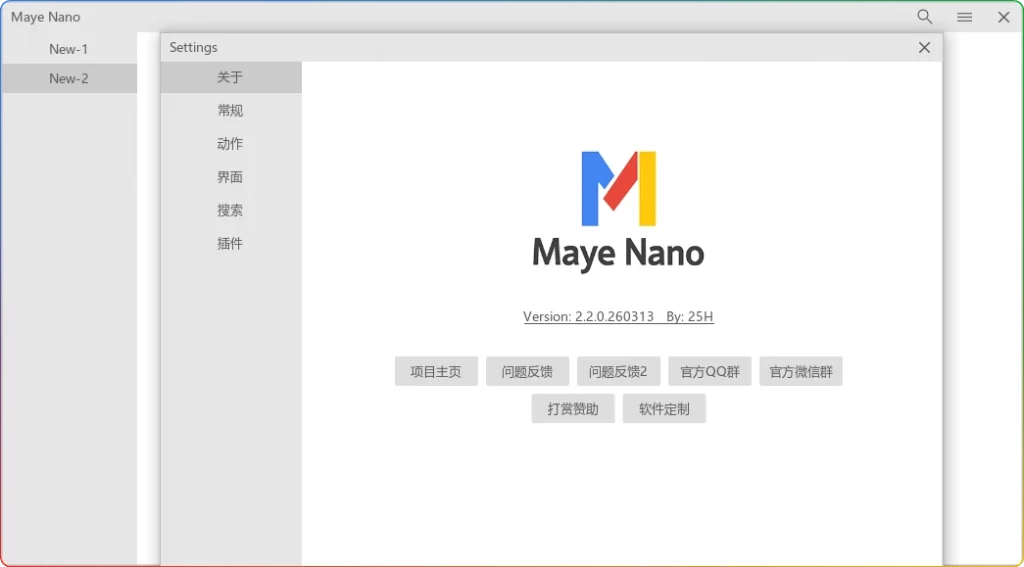Screen dimensions: 1024x567
Task: Click the 软件定制 button
Action: click(x=664, y=409)
